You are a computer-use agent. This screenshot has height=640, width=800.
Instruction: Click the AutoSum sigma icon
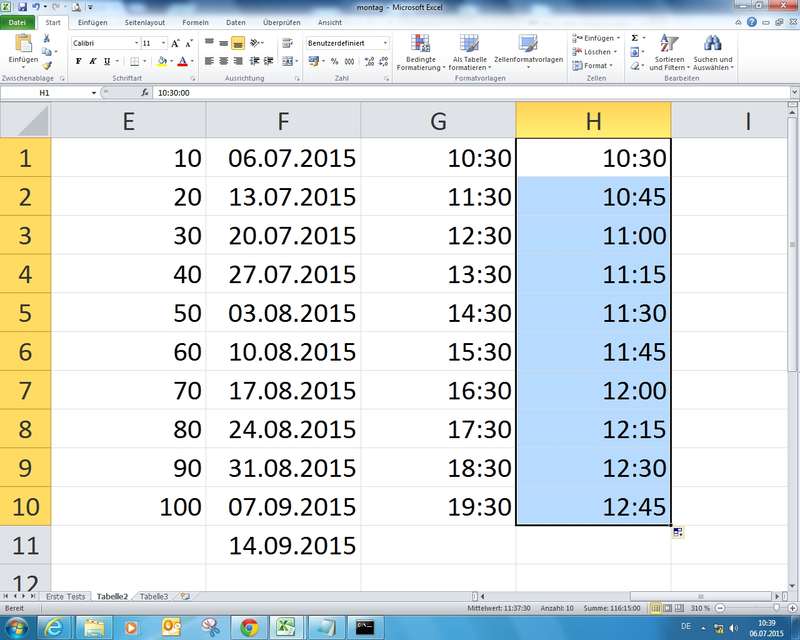(x=636, y=38)
